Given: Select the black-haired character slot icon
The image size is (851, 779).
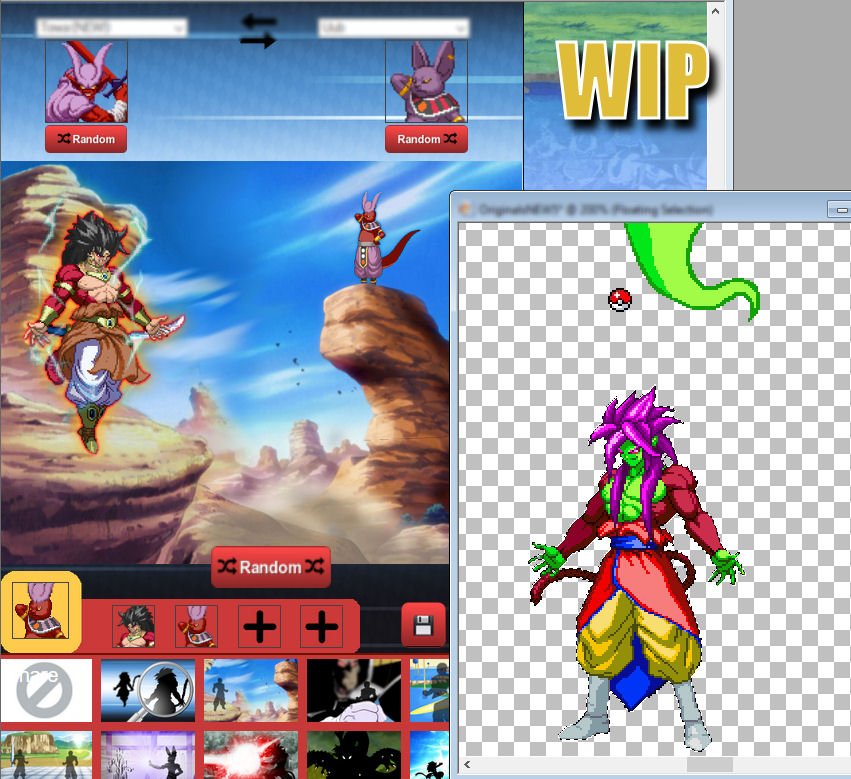Looking at the screenshot, I should coord(133,627).
